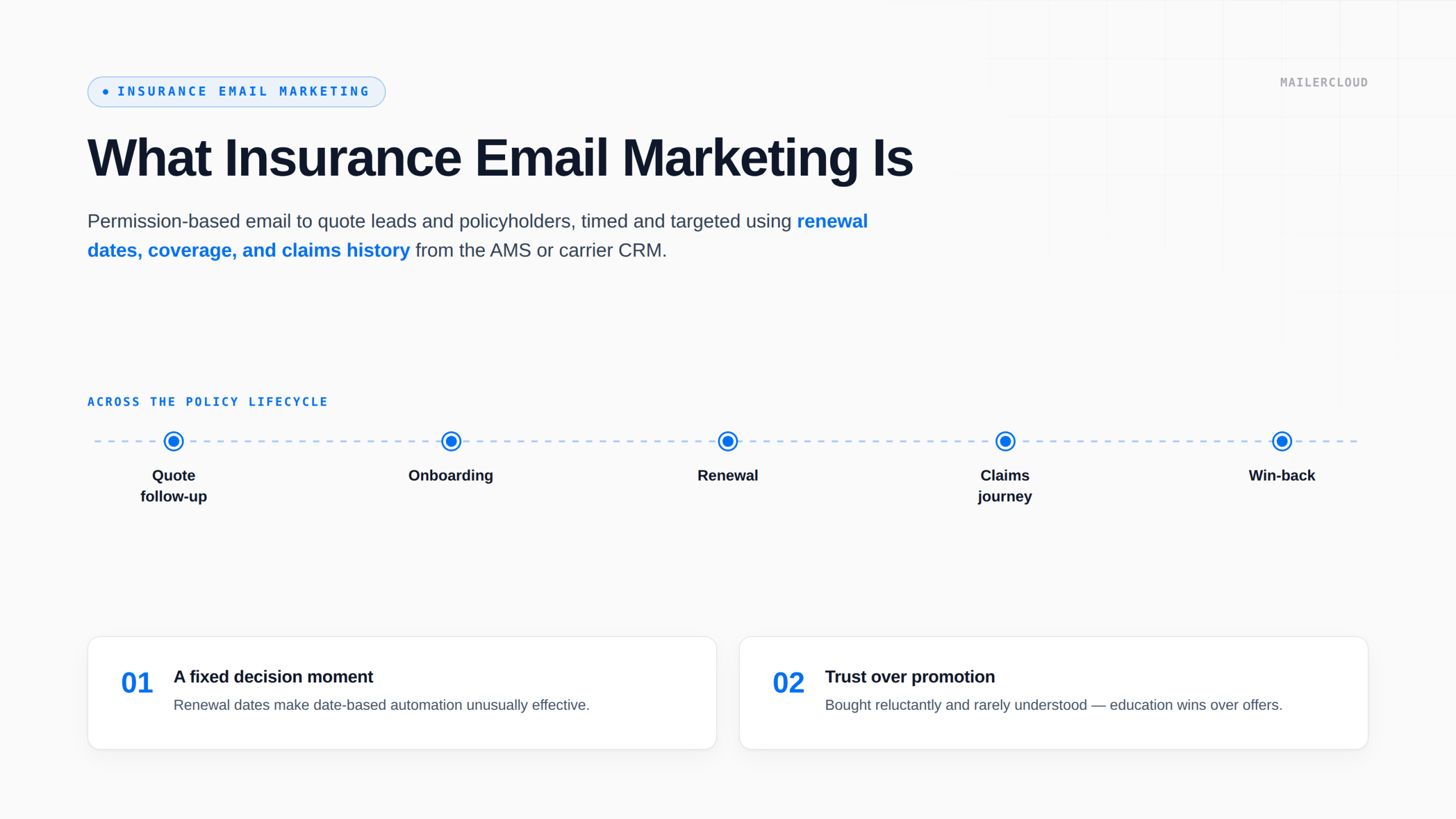The height and width of the screenshot is (819, 1456).
Task: Click the Renewal label text
Action: [x=728, y=475]
